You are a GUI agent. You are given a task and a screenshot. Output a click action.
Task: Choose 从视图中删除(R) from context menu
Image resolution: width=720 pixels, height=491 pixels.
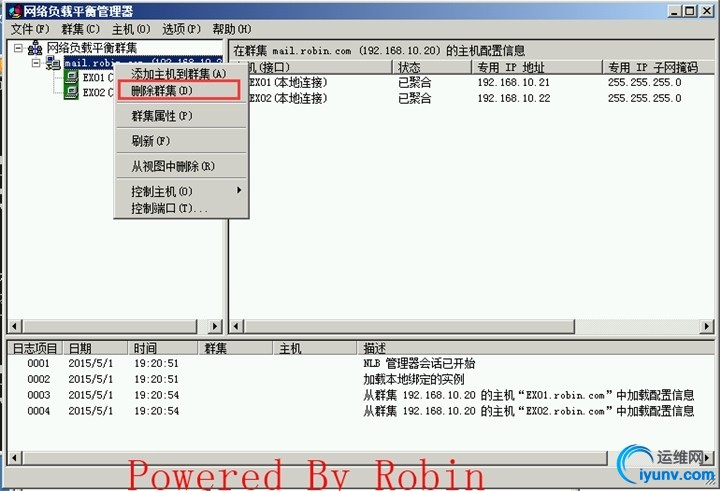tap(181, 166)
